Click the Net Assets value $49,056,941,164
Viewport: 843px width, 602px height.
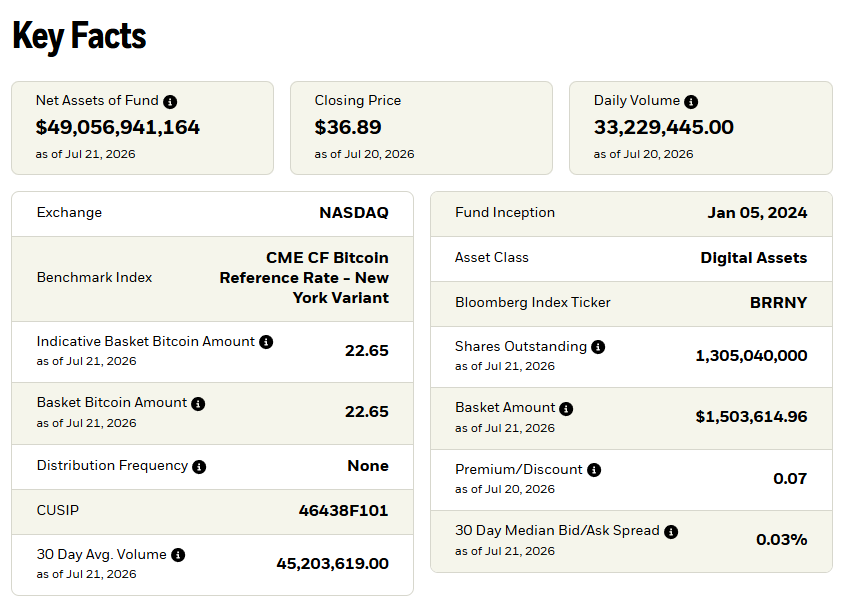click(118, 127)
